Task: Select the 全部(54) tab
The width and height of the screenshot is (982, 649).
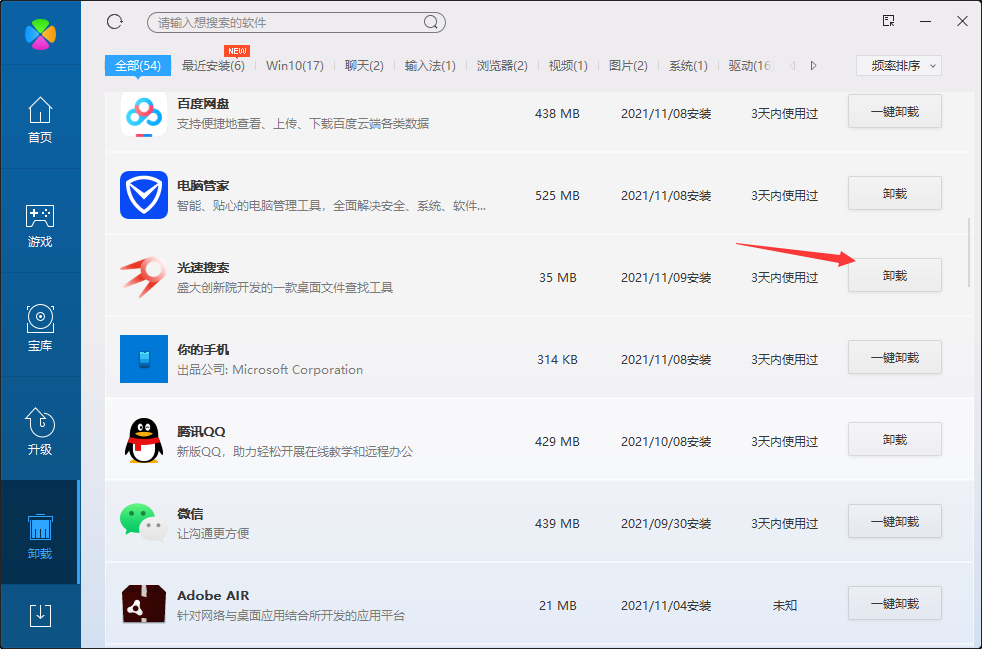Action: click(x=138, y=66)
